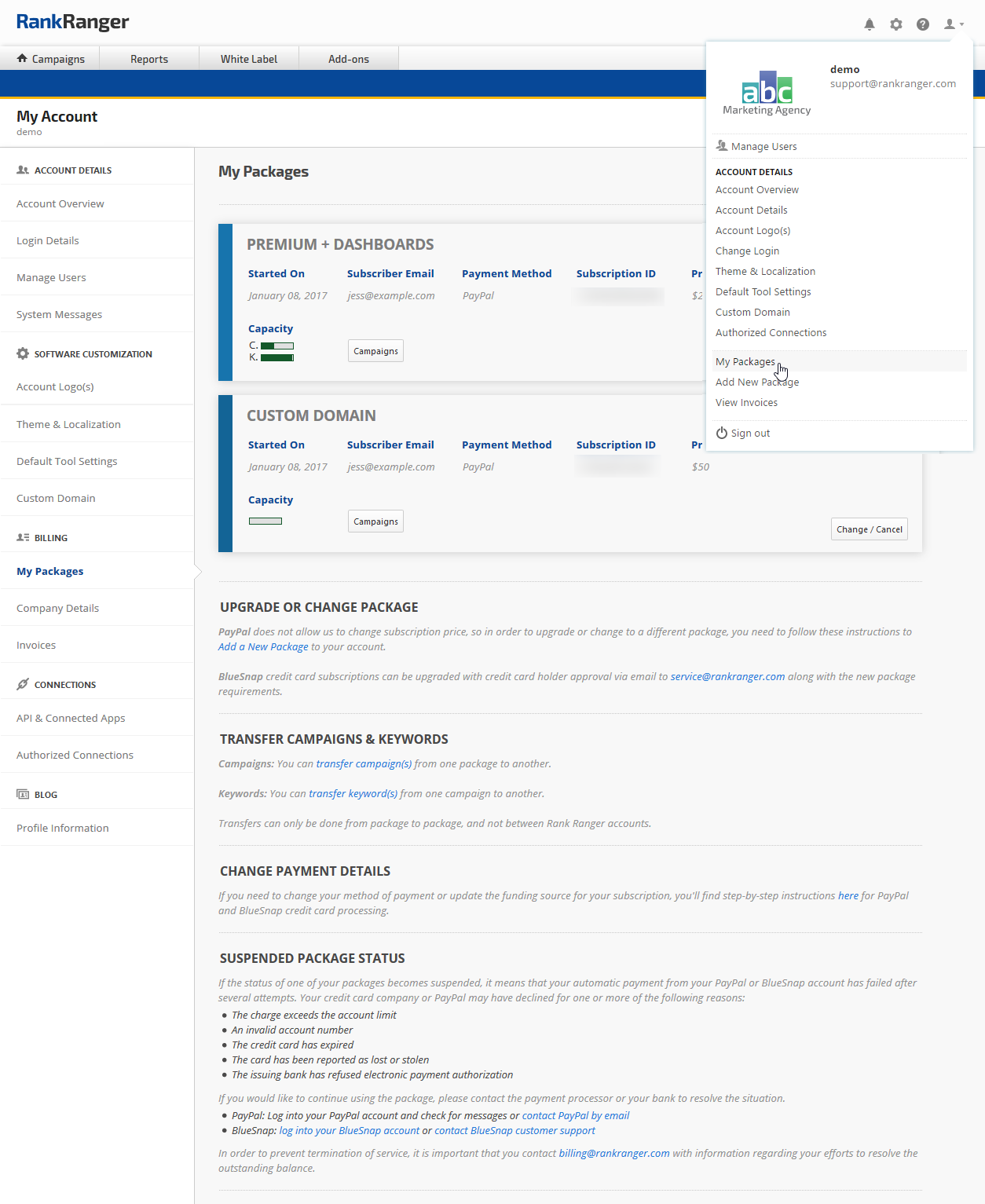Select Add New Package in user menu
The height and width of the screenshot is (1204, 985).
(757, 382)
